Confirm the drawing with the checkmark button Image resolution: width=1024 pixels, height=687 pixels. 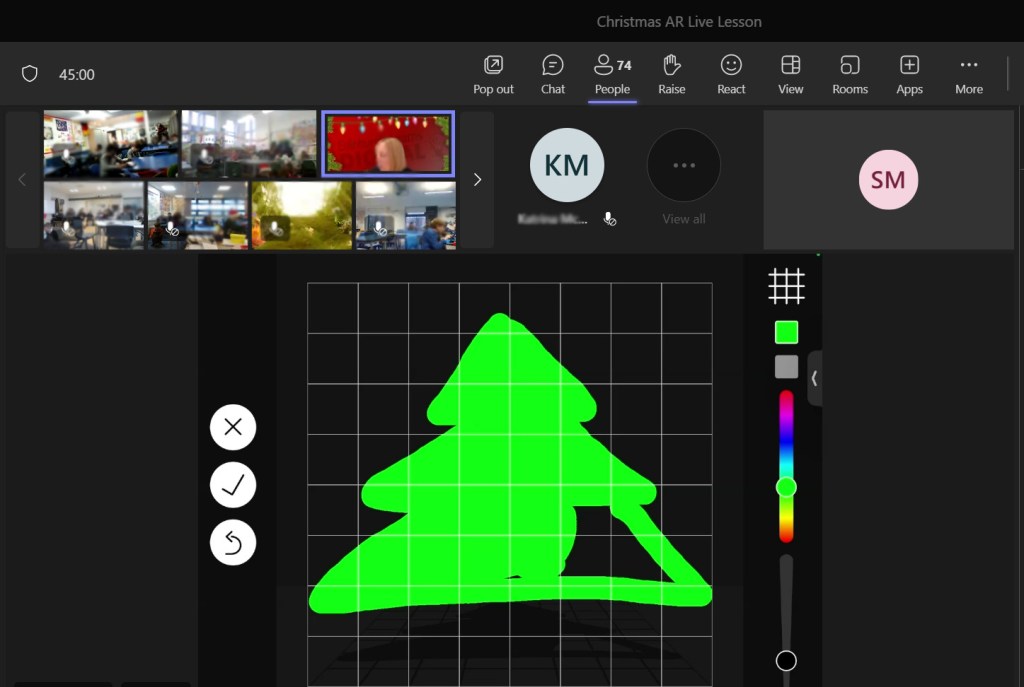[233, 485]
